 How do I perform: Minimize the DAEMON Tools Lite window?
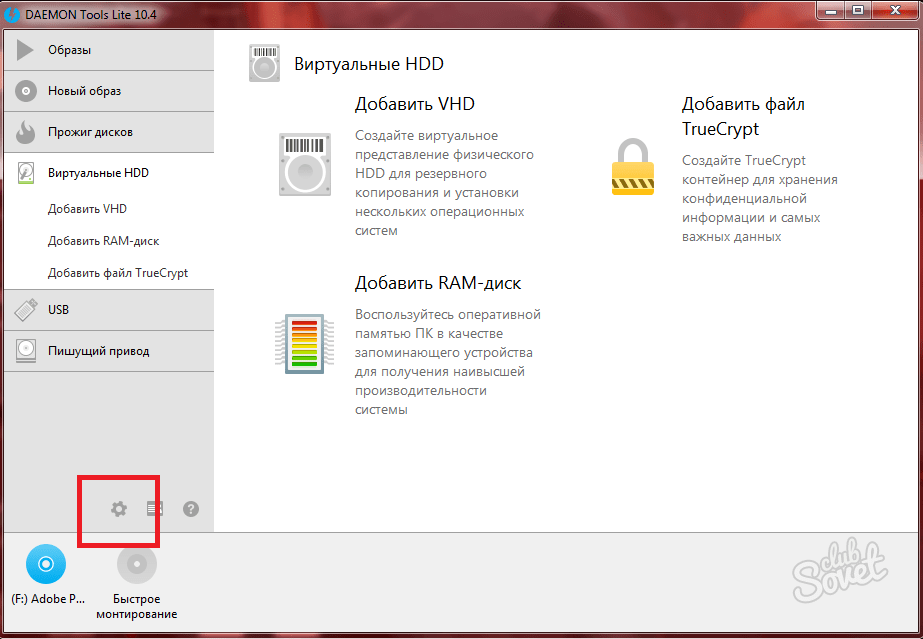click(x=830, y=9)
